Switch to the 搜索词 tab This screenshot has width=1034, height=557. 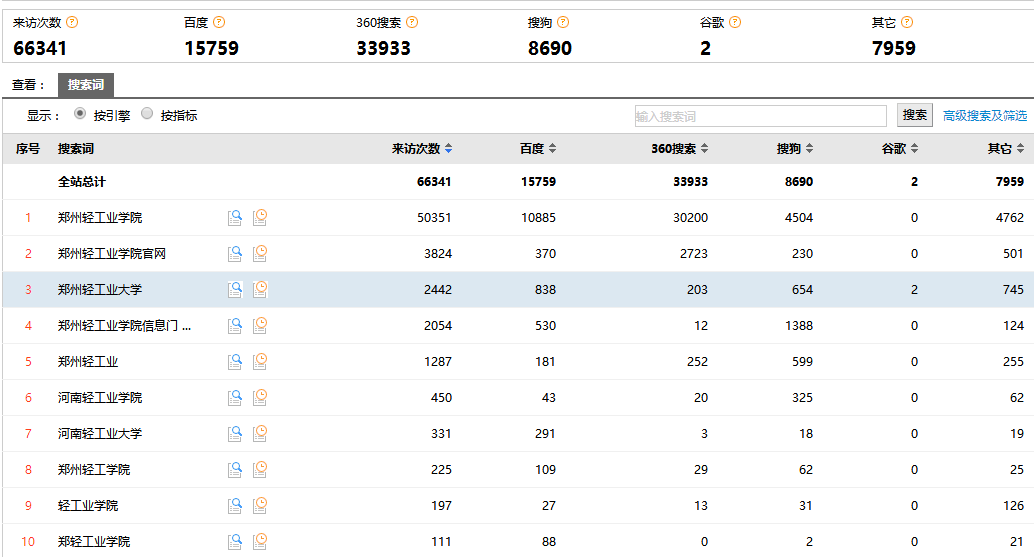[85, 85]
